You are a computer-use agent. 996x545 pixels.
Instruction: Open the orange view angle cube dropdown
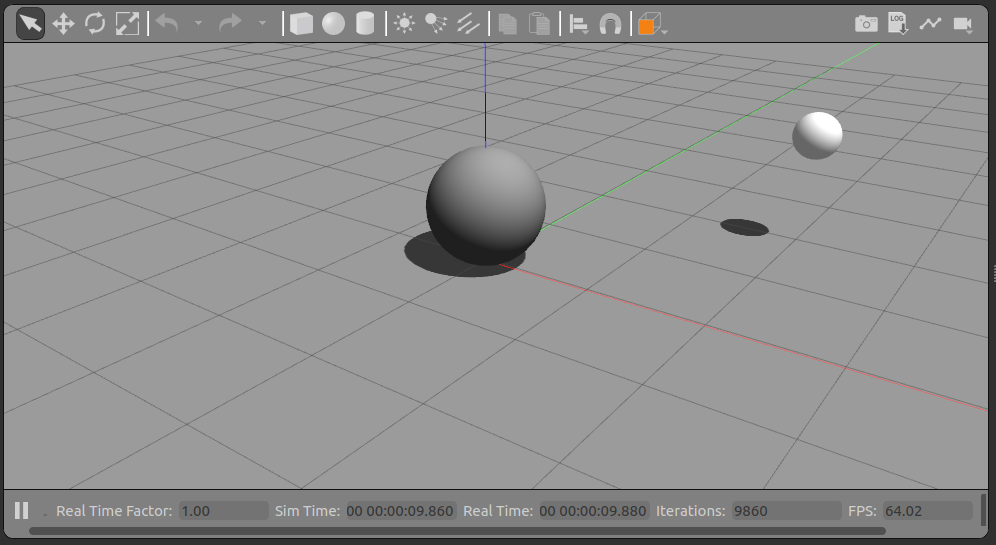[x=652, y=24]
